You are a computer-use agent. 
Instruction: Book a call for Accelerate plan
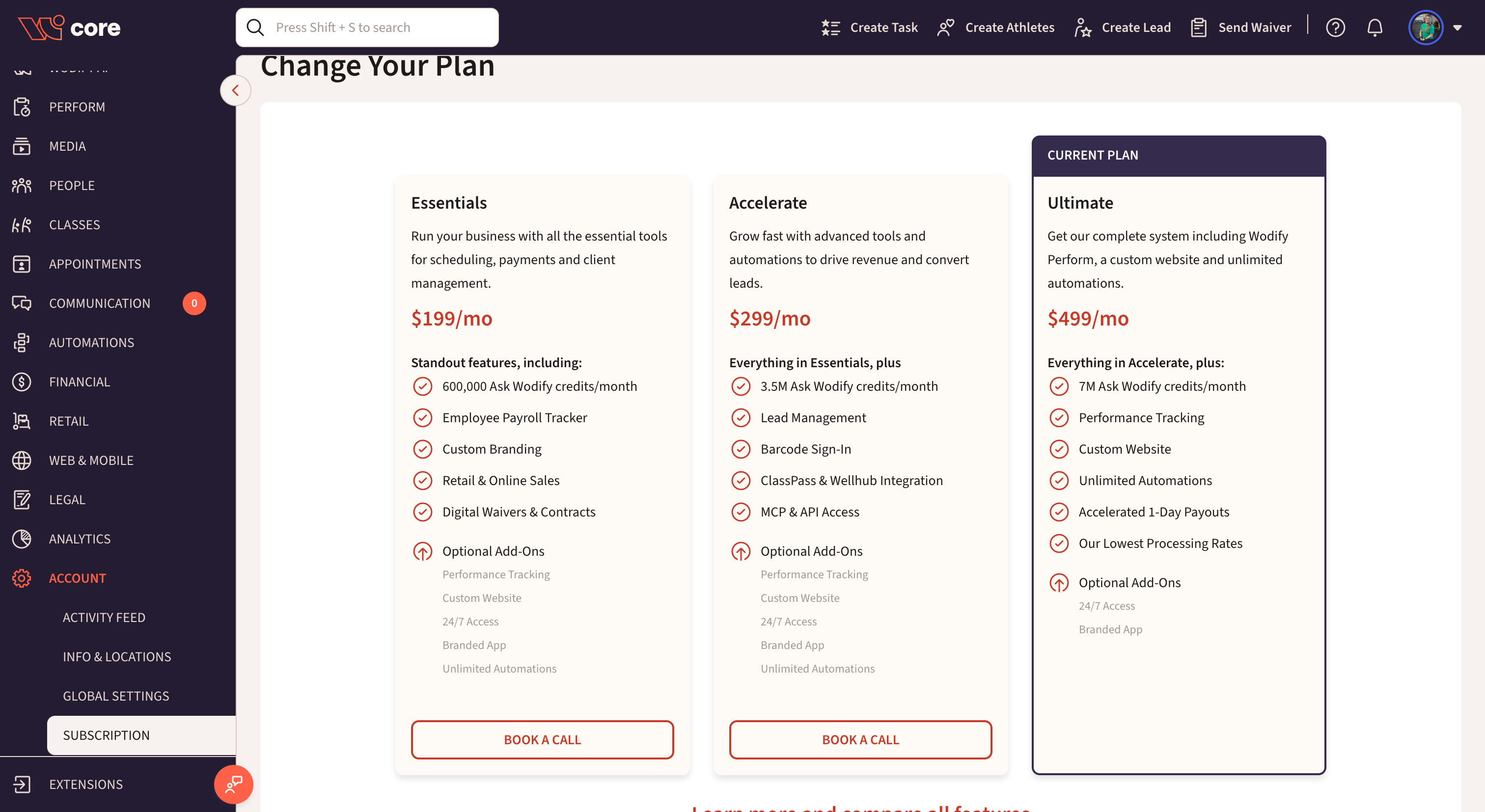click(860, 739)
